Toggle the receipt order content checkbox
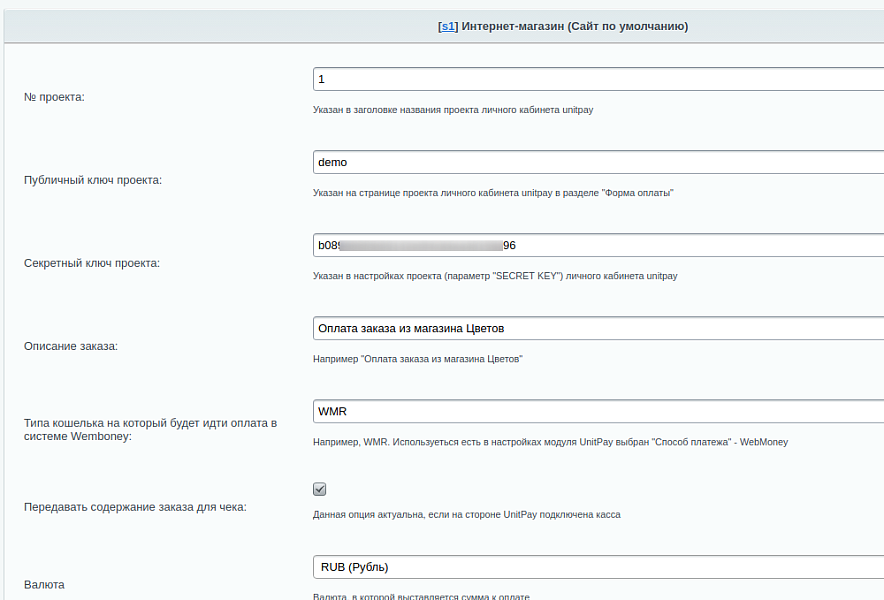The width and height of the screenshot is (884, 600). click(x=320, y=489)
